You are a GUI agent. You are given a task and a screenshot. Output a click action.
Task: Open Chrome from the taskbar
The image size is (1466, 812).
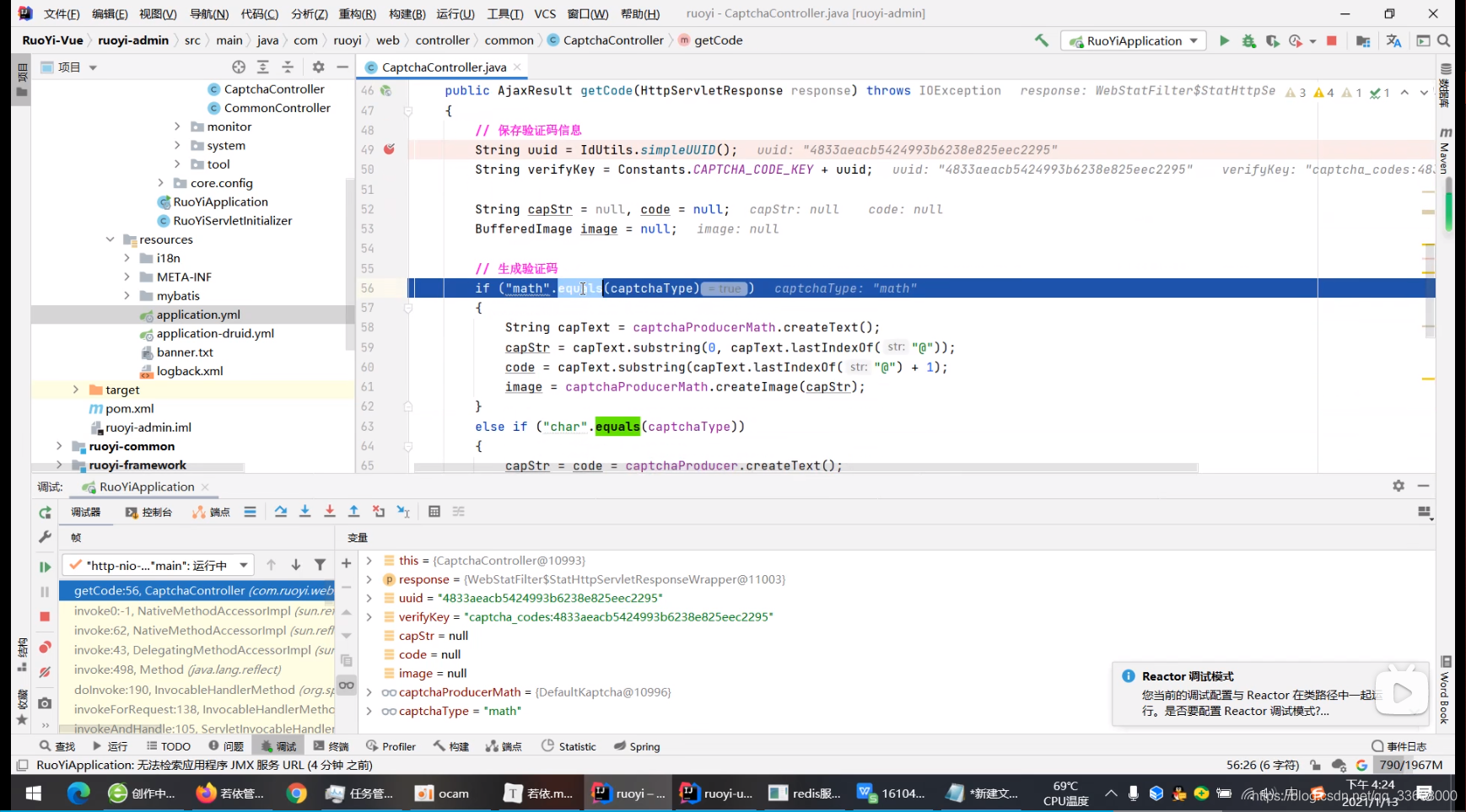coord(296,793)
